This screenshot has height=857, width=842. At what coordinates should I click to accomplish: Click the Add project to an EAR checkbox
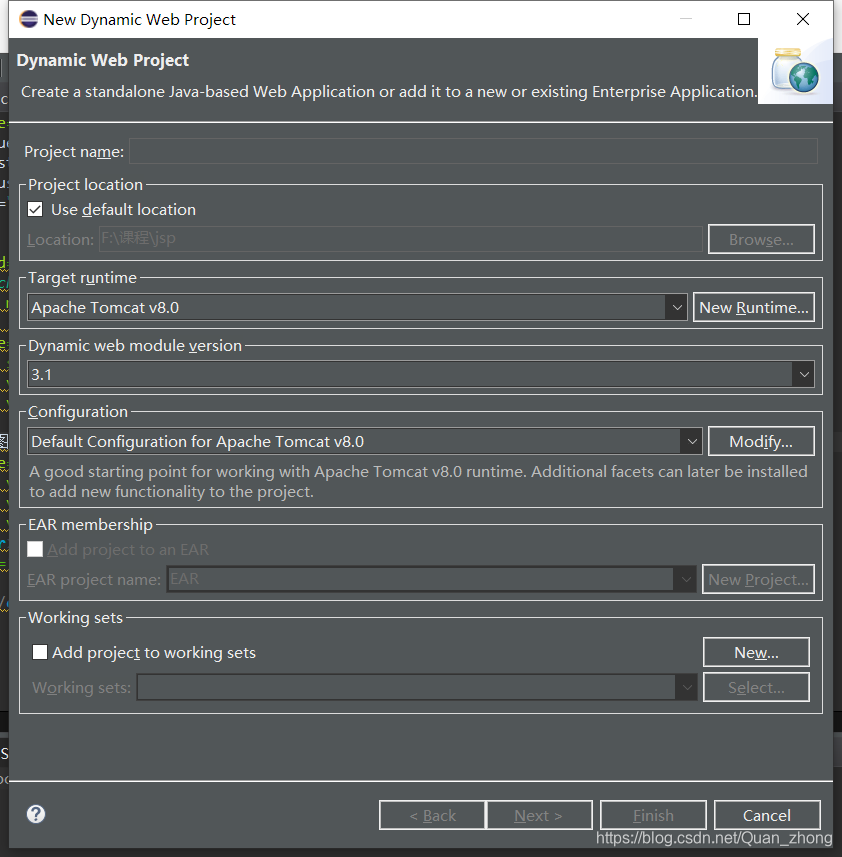pos(35,549)
